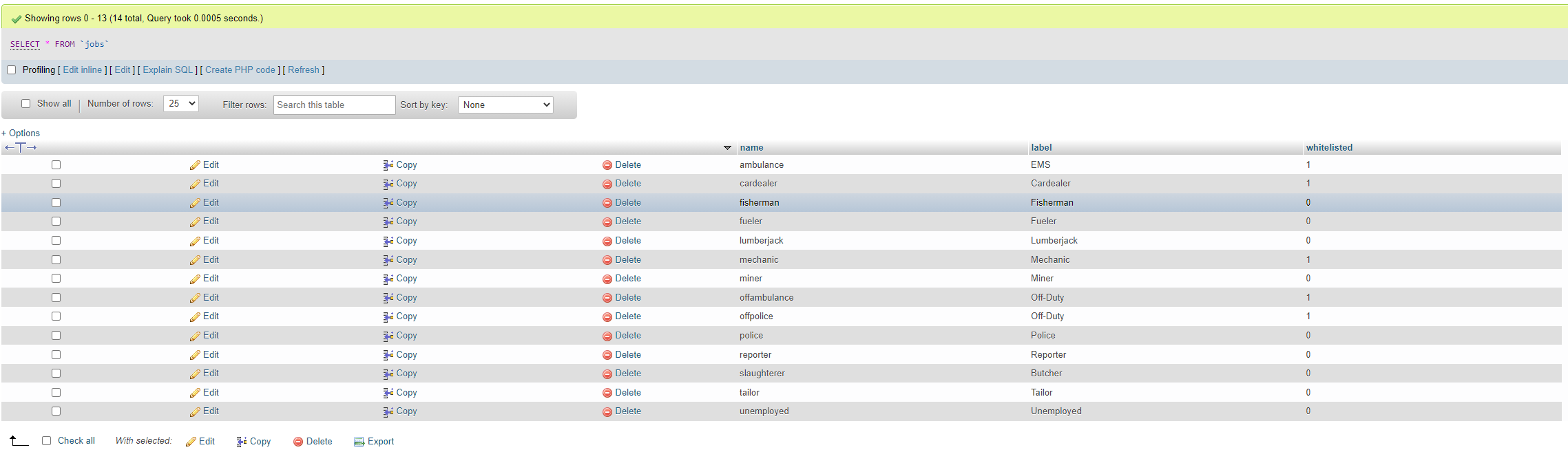Click the Edit pencil icon for miner row
The image size is (1568, 452).
(x=195, y=279)
